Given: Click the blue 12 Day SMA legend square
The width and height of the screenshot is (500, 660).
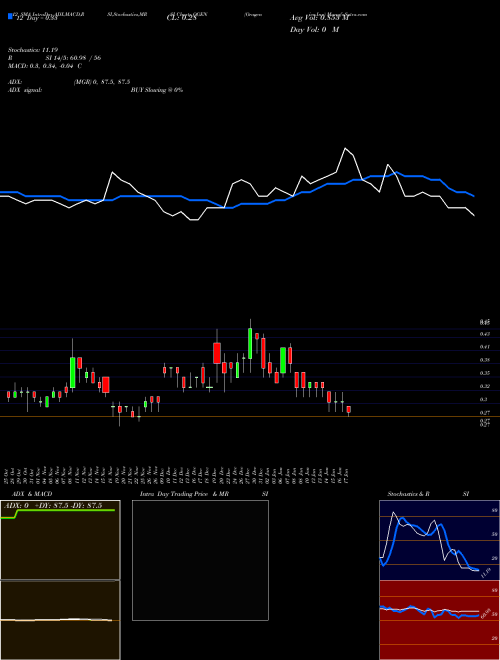Looking at the screenshot, I should click(11, 16).
